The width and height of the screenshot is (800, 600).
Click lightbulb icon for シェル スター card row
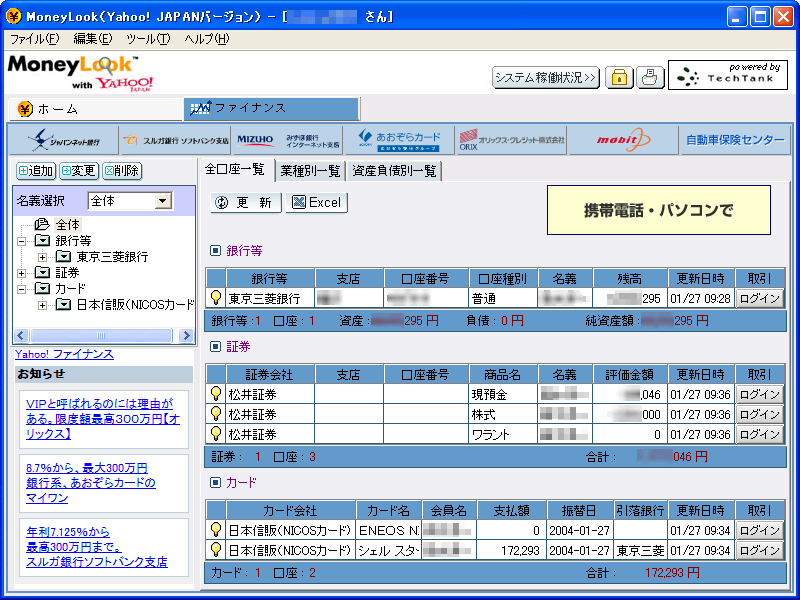coord(216,549)
